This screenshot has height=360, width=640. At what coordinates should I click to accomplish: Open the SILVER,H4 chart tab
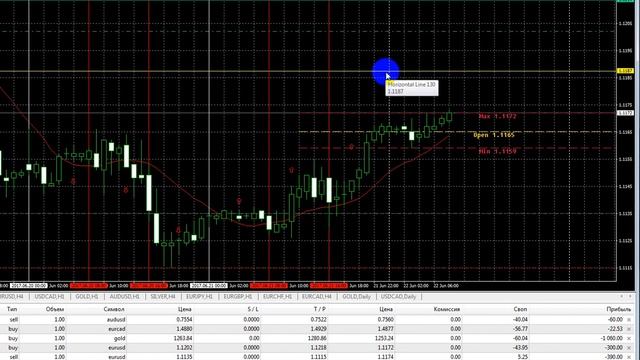163,297
